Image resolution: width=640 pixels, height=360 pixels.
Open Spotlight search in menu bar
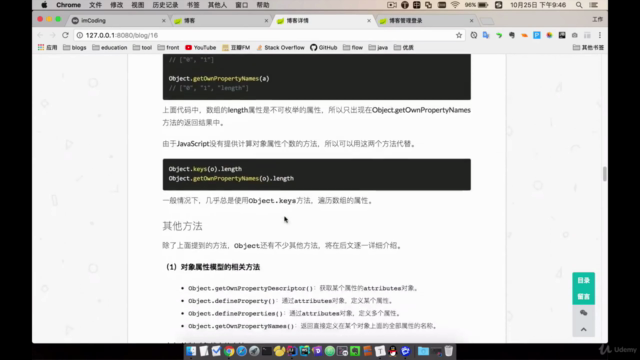pos(579,5)
